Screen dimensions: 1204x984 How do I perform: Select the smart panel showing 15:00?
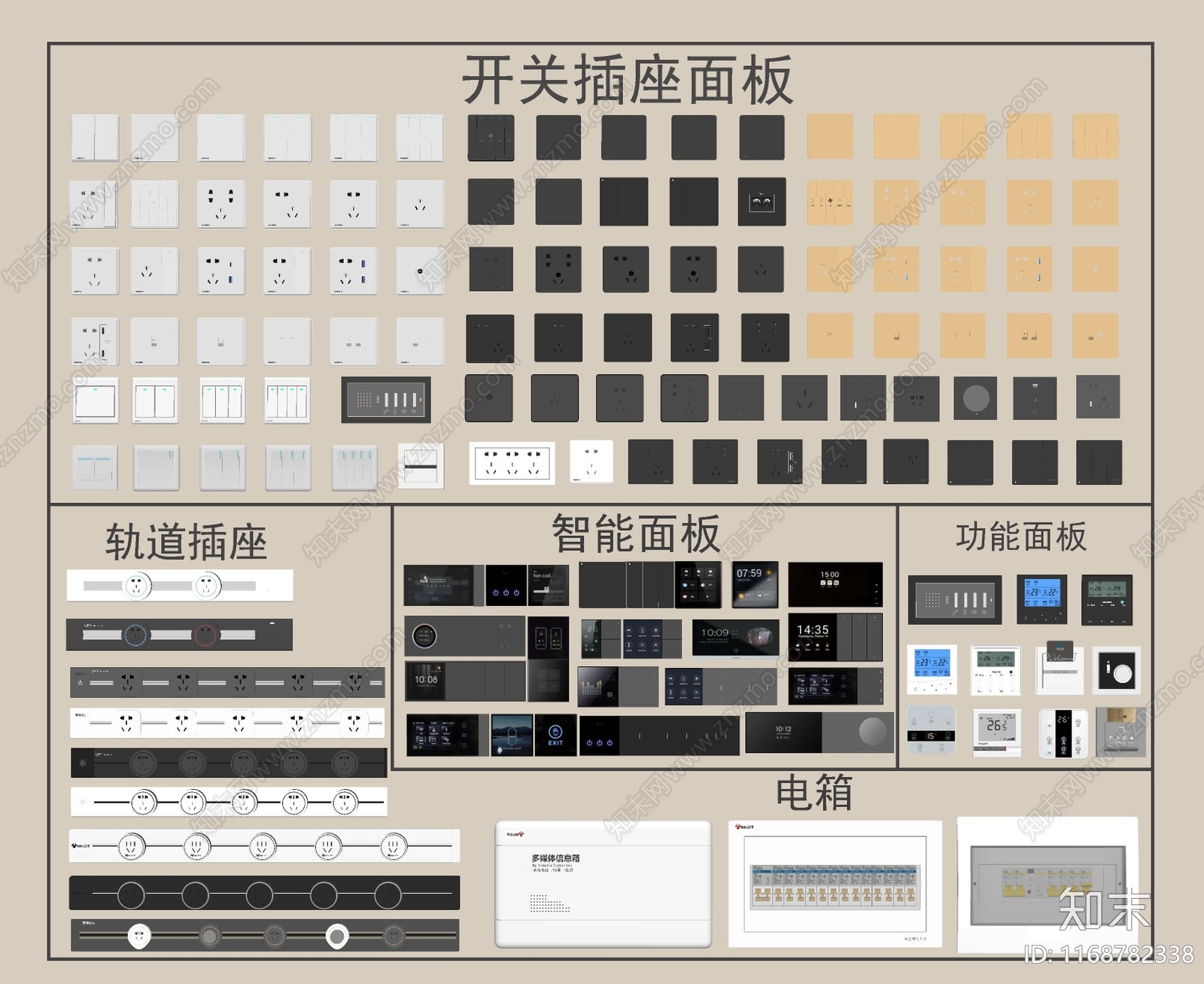(x=835, y=584)
